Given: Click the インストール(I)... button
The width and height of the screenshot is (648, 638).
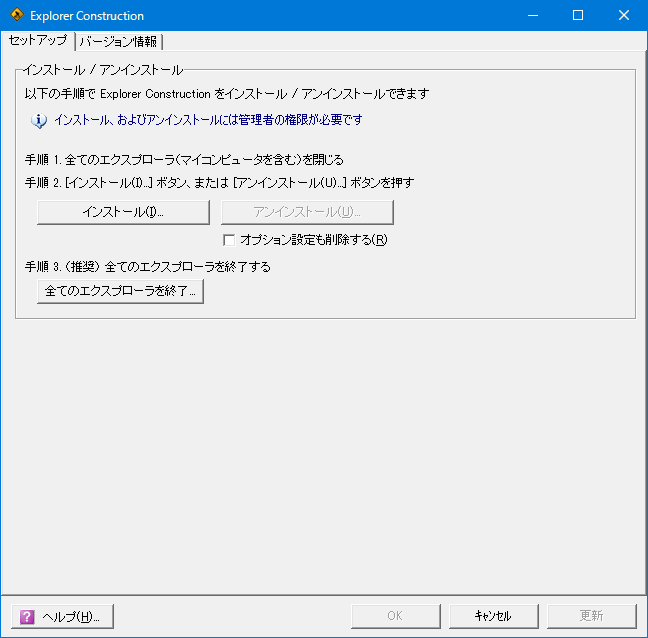Looking at the screenshot, I should click(123, 212).
